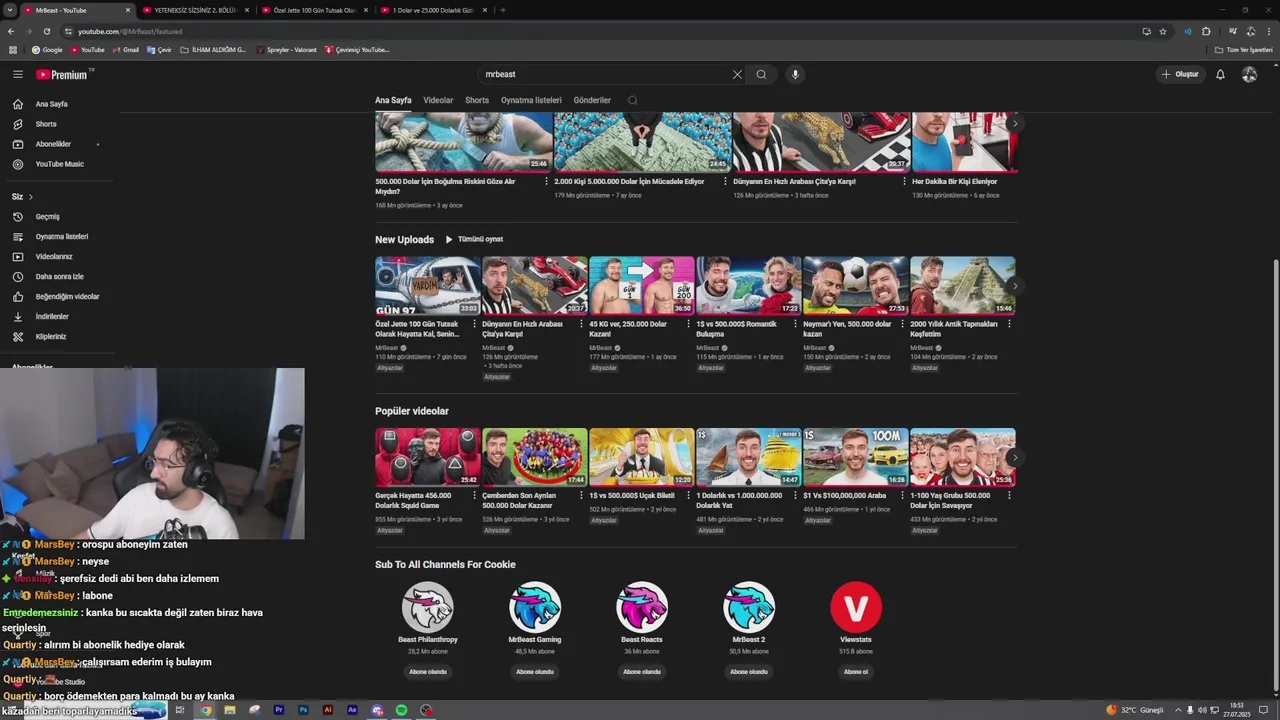Open options menu for 500.000 Dolar Boğulma video
This screenshot has width=1280, height=720.
coord(546,181)
